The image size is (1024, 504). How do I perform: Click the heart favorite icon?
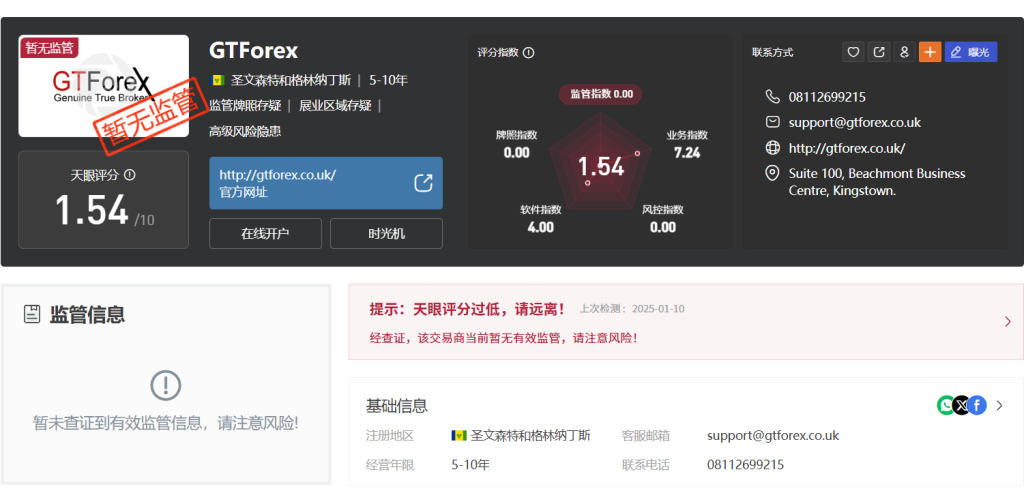[x=853, y=52]
